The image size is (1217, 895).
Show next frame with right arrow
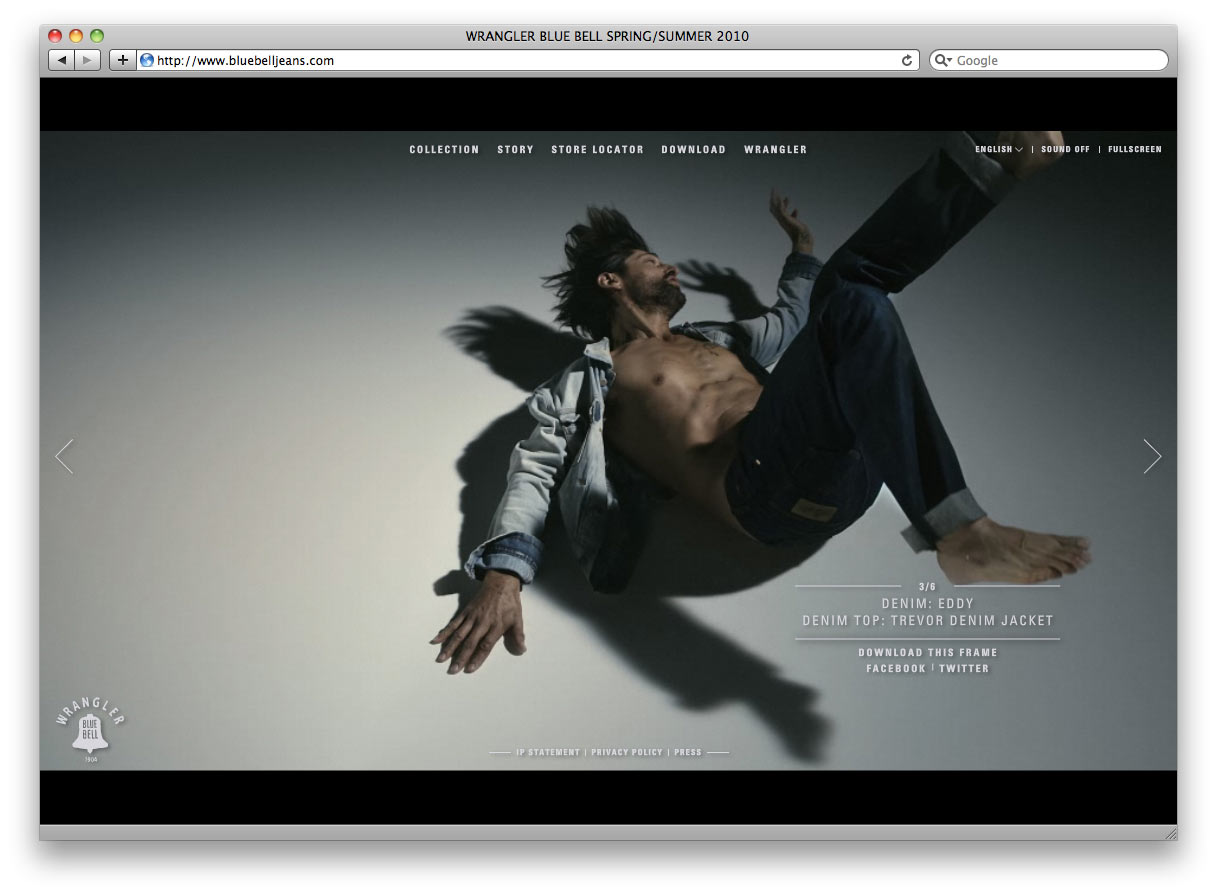tap(1152, 456)
